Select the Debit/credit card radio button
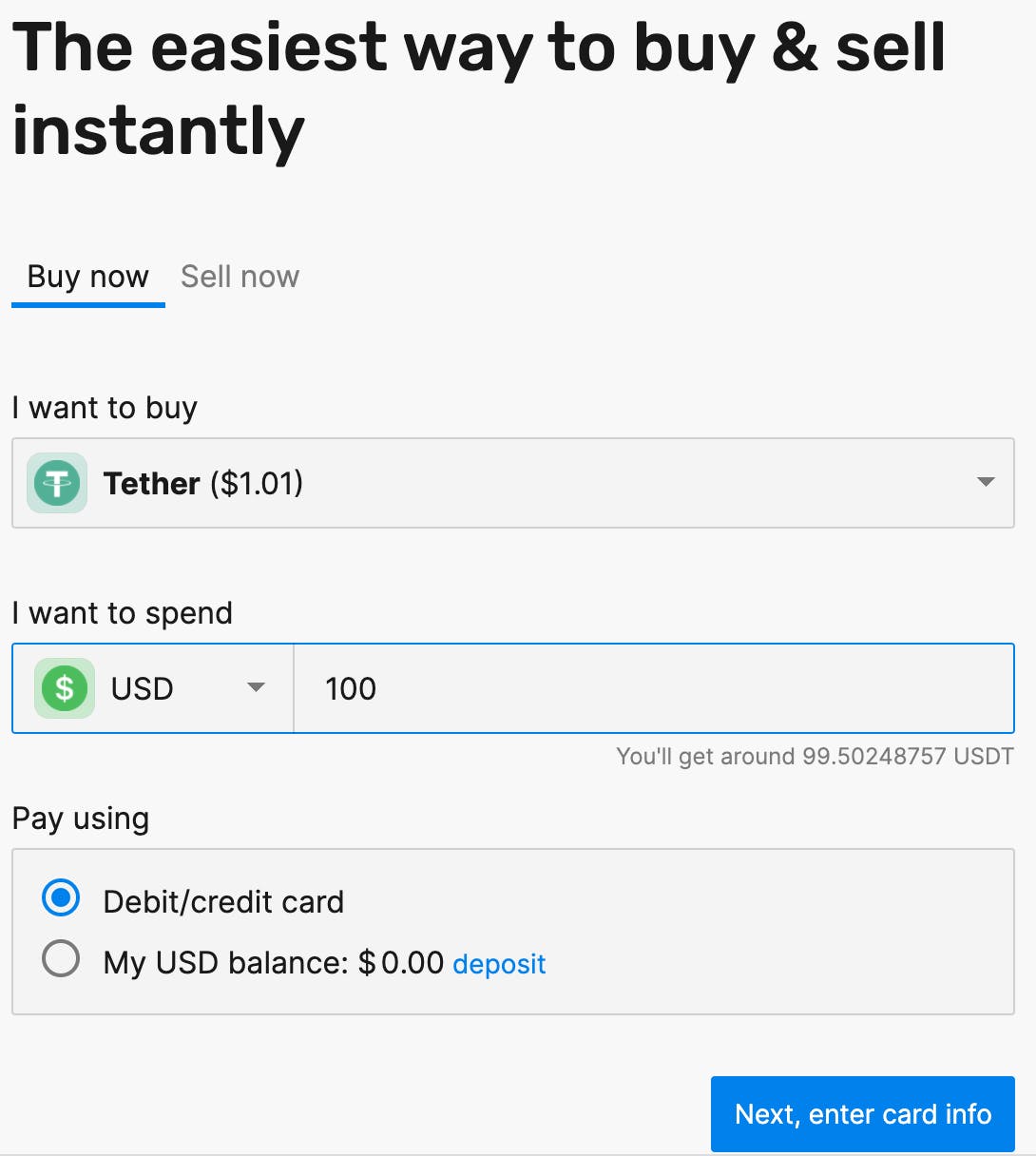Viewport: 1036px width, 1156px height. (61, 898)
